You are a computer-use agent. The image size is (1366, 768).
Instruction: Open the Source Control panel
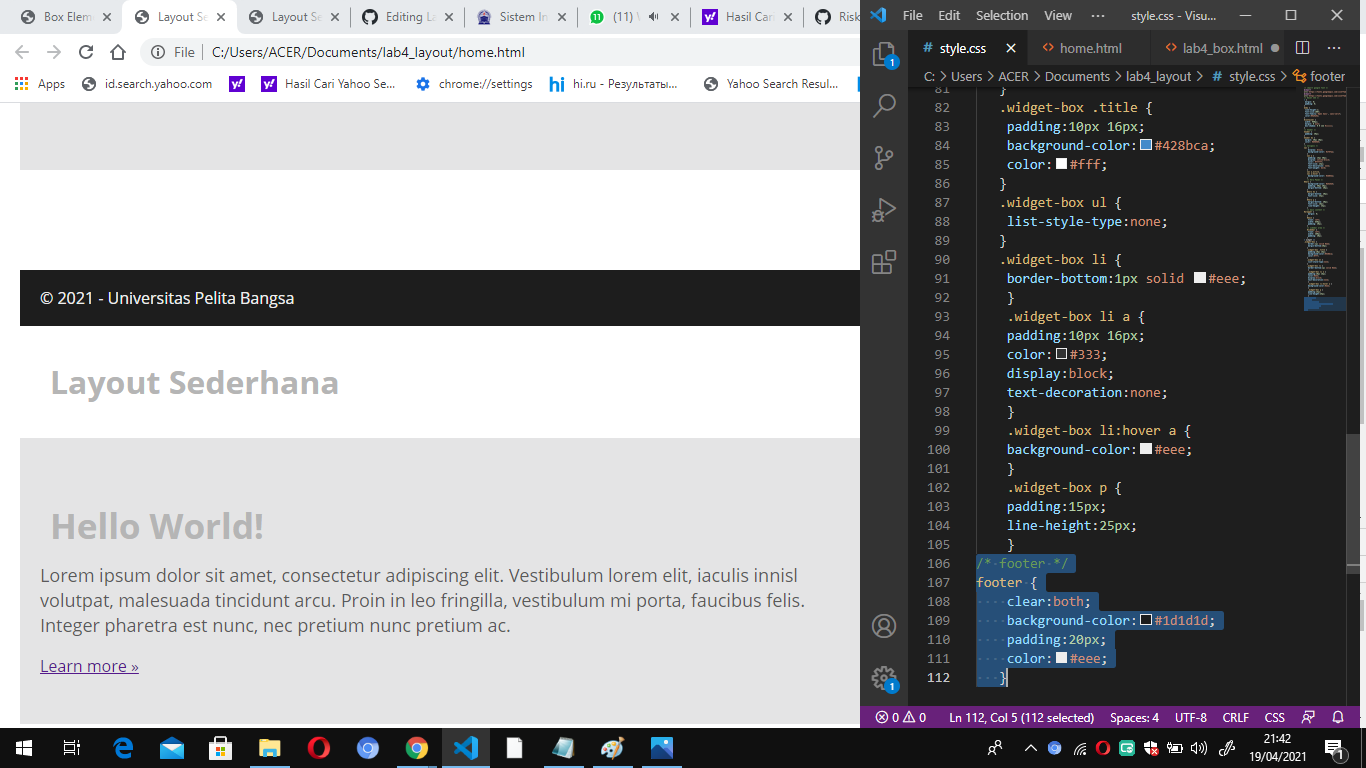click(883, 157)
